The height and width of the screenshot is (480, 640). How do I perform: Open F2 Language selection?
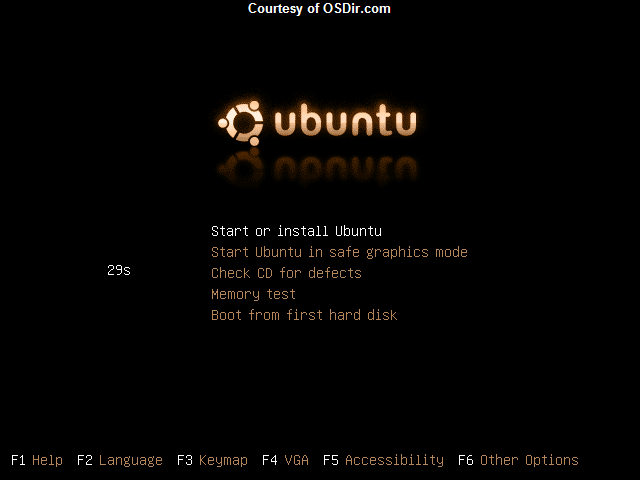(120, 460)
